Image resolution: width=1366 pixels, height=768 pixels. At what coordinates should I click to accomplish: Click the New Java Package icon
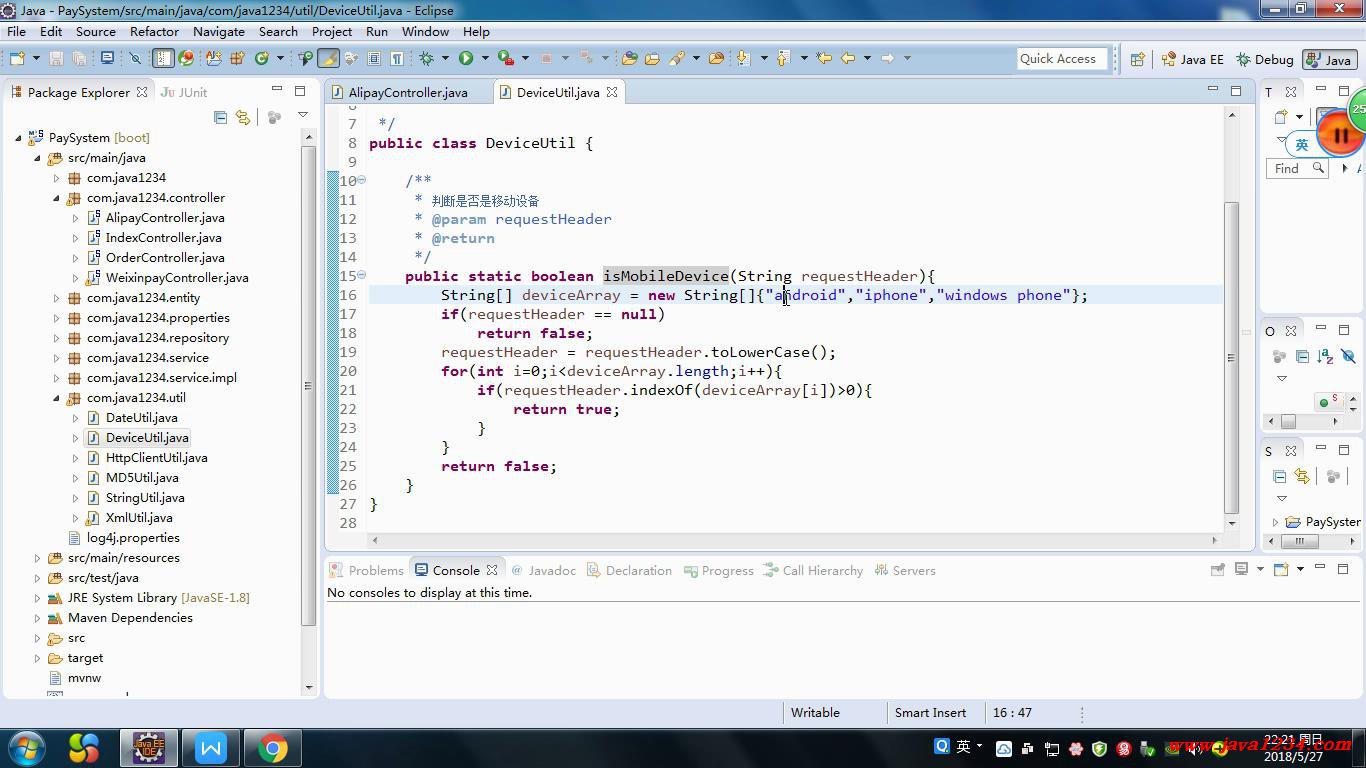(x=237, y=58)
